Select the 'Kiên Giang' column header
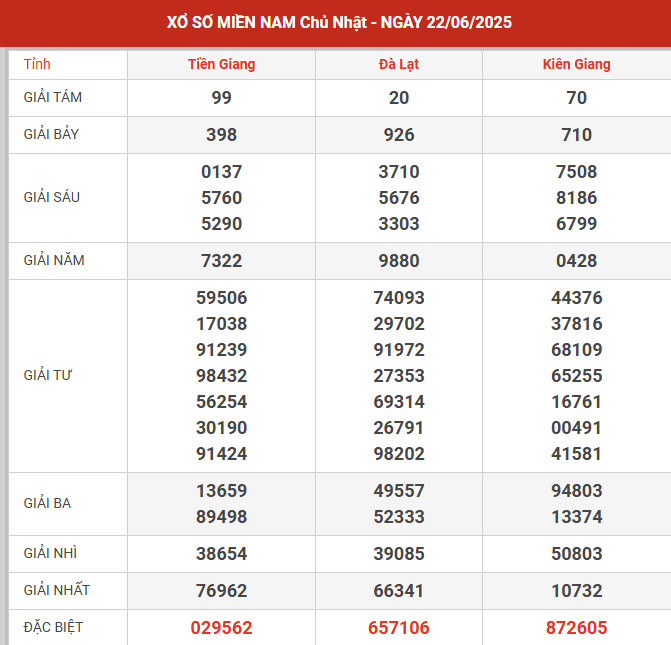 pos(576,64)
